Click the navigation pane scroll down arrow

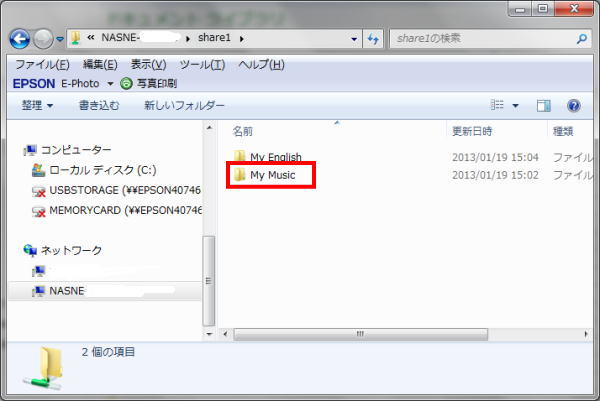click(209, 334)
